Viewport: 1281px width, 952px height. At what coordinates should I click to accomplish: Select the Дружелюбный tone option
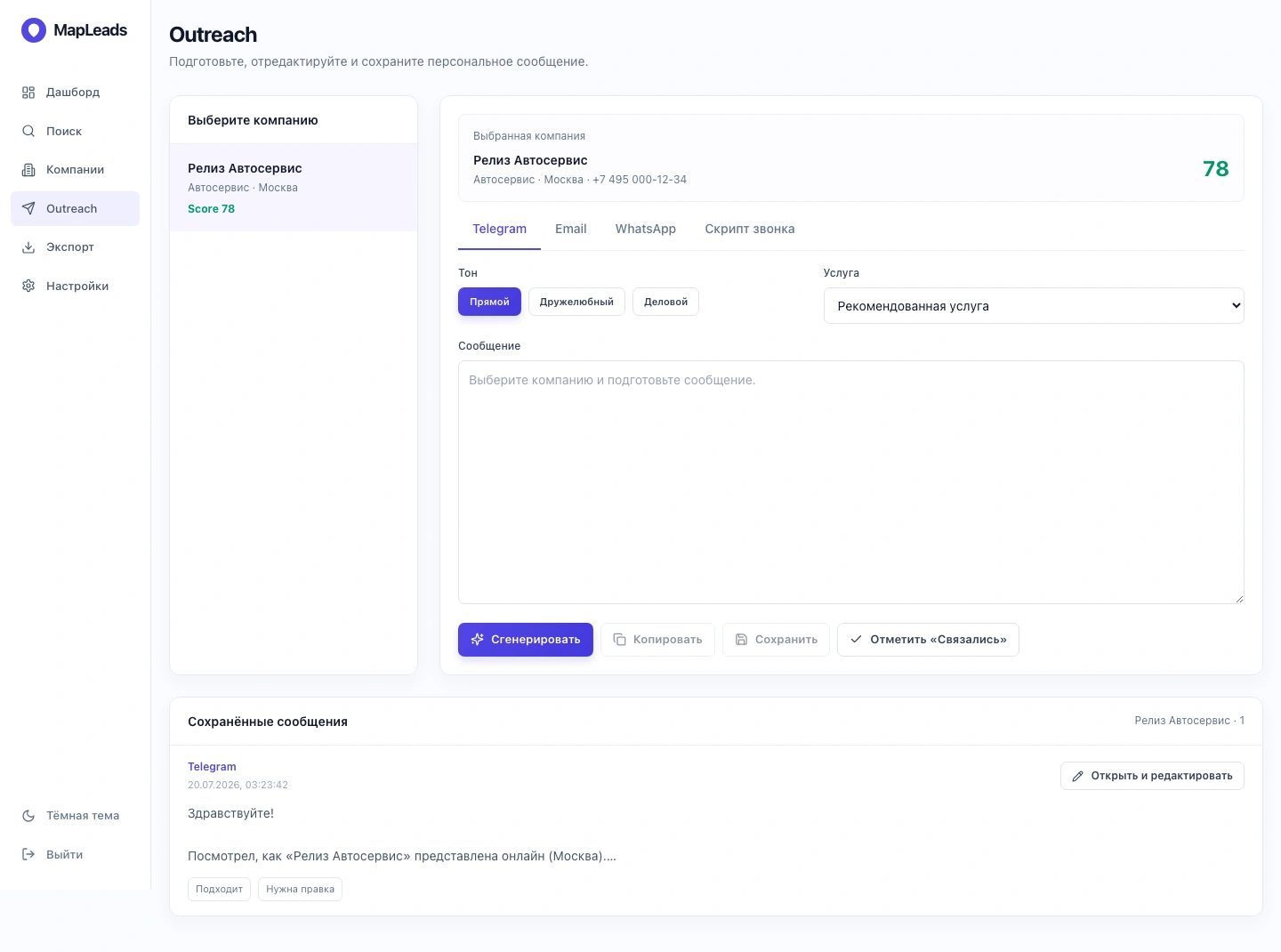click(x=576, y=302)
